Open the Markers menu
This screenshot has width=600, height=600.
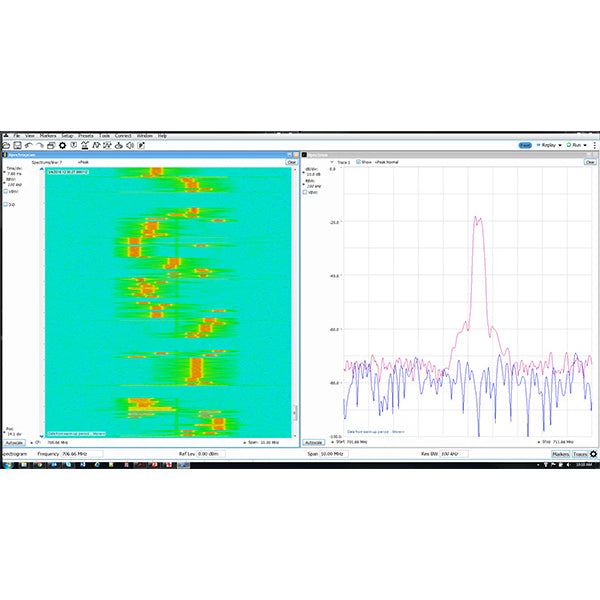coord(46,135)
